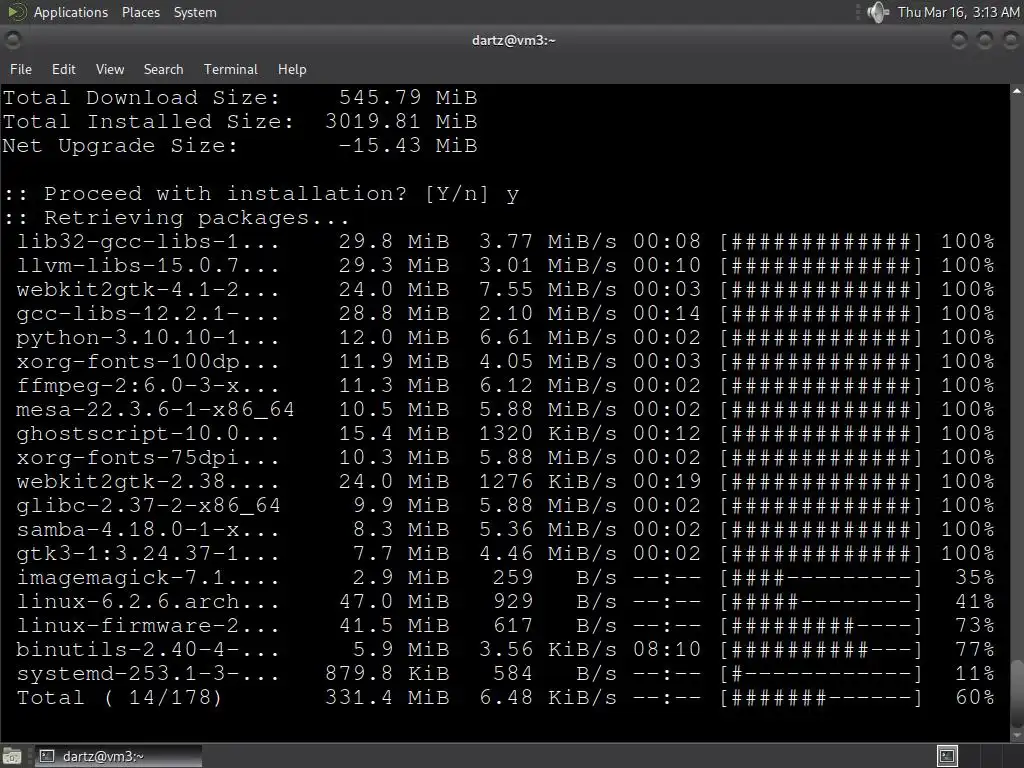Click the ffmpeg-2:6.0-3-x... package name
This screenshot has height=768, width=1024.
click(148, 386)
